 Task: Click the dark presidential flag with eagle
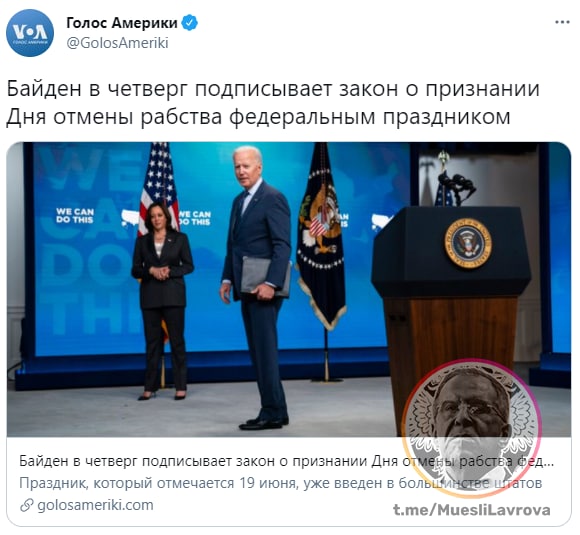click(321, 237)
